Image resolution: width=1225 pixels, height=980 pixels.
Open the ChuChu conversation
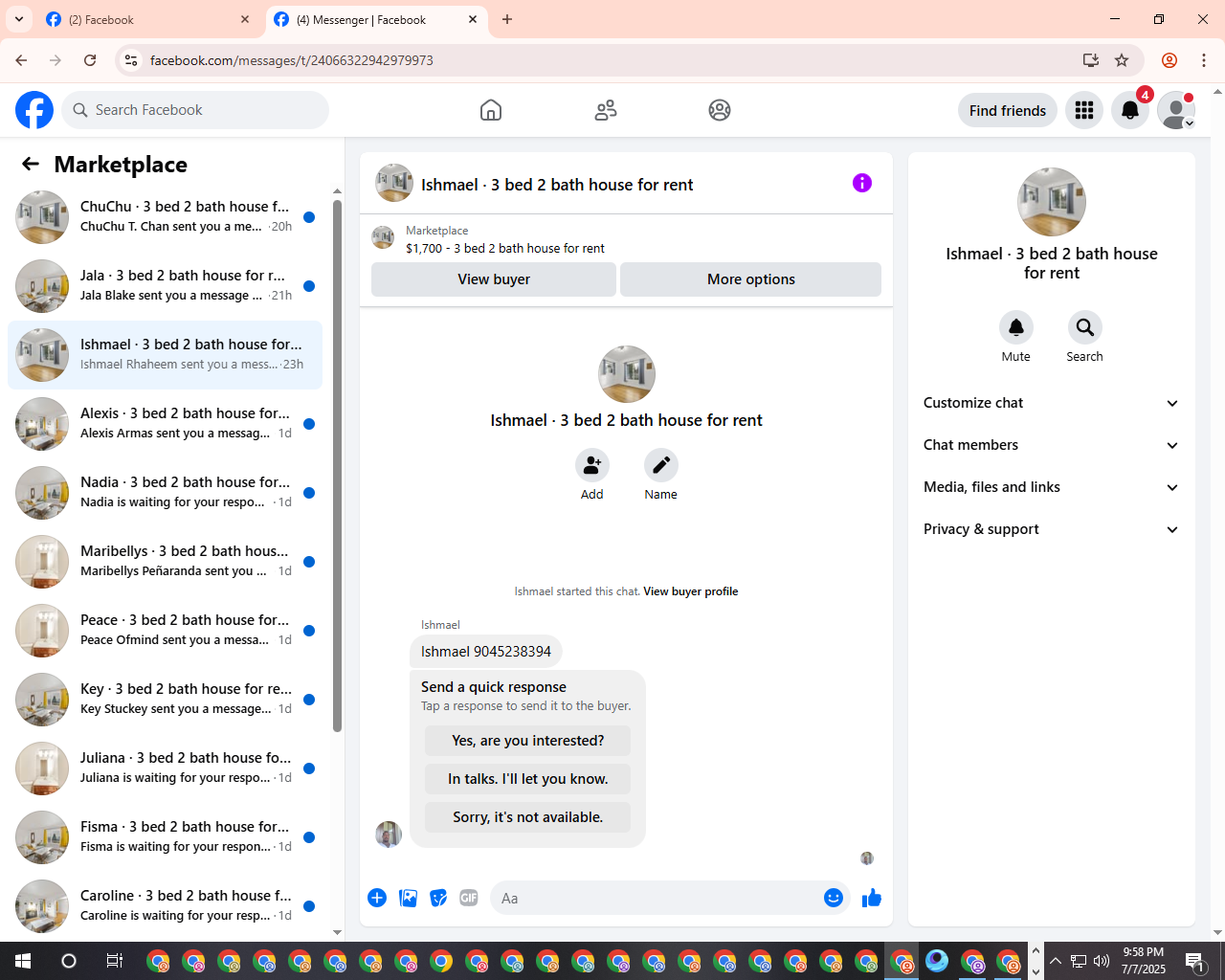166,217
